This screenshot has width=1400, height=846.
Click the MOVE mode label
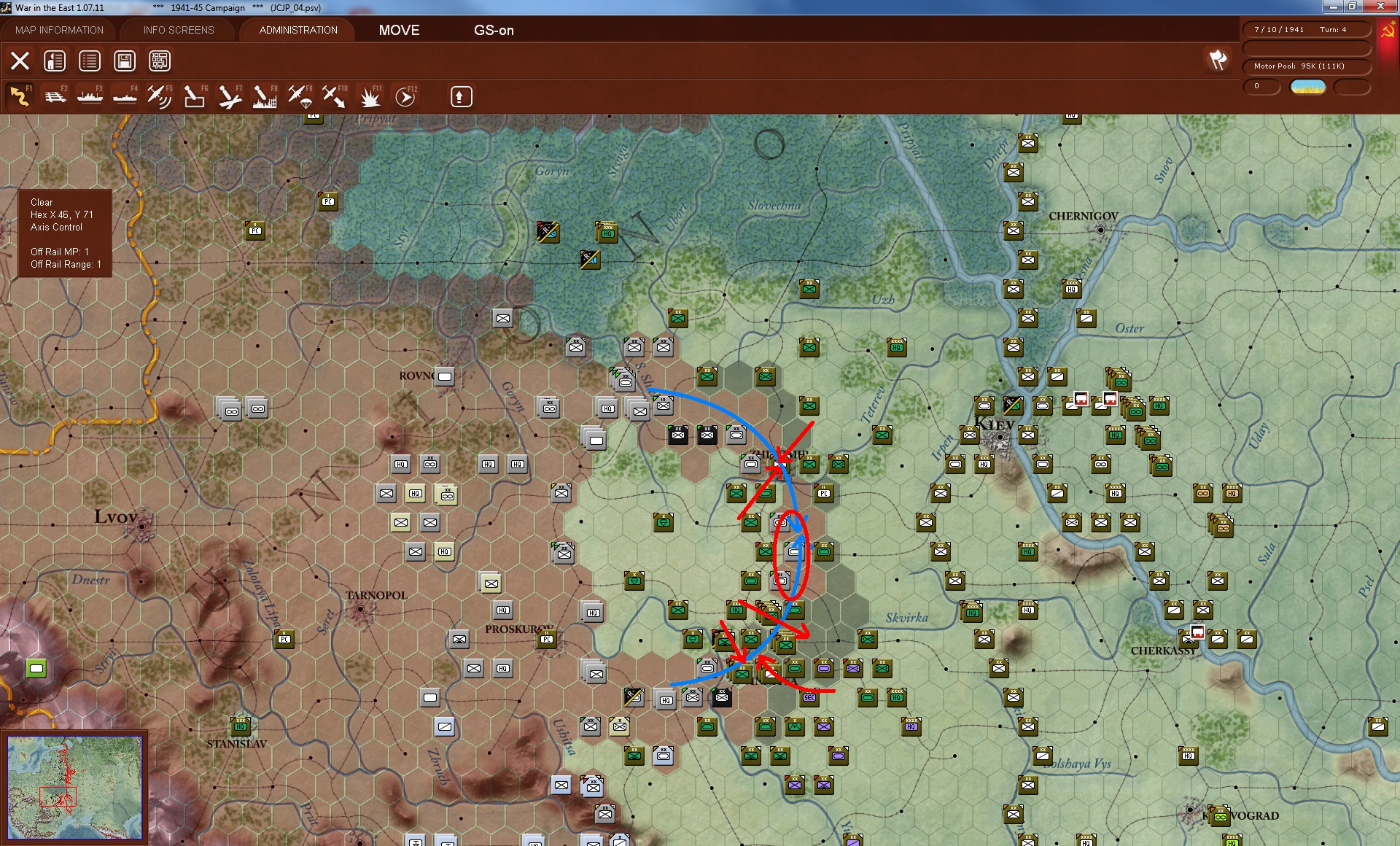click(399, 30)
